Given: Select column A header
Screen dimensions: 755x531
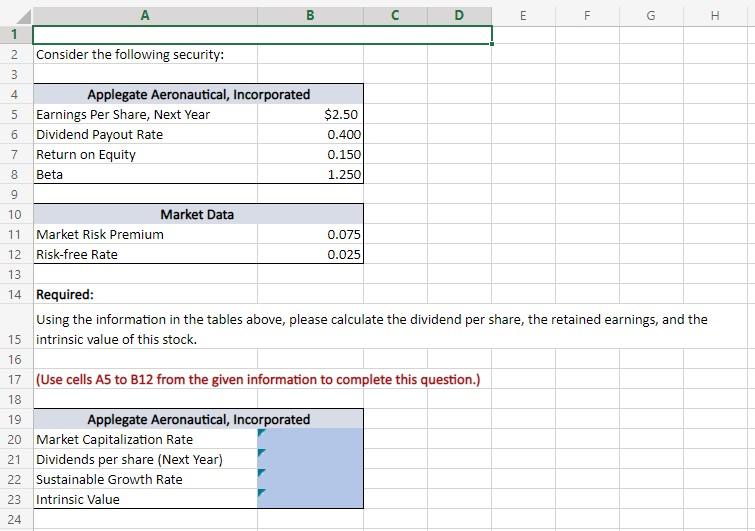Looking at the screenshot, I should (x=145, y=15).
